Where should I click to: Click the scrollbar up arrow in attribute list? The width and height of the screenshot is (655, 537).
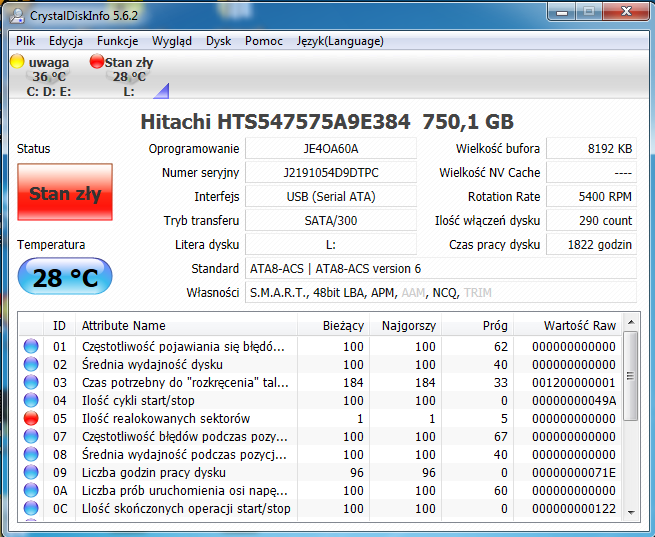point(631,322)
